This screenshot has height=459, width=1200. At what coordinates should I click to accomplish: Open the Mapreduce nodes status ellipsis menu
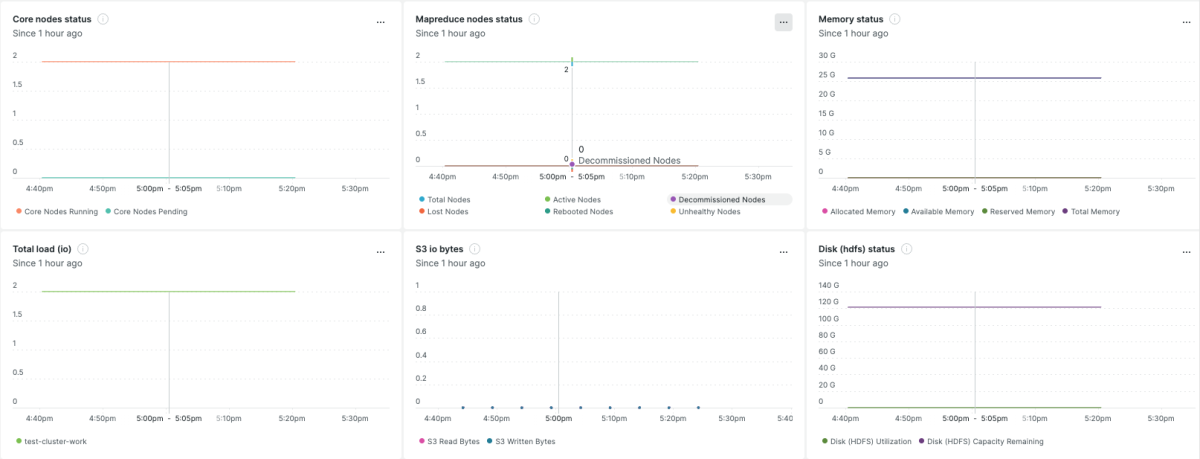pyautogui.click(x=783, y=22)
